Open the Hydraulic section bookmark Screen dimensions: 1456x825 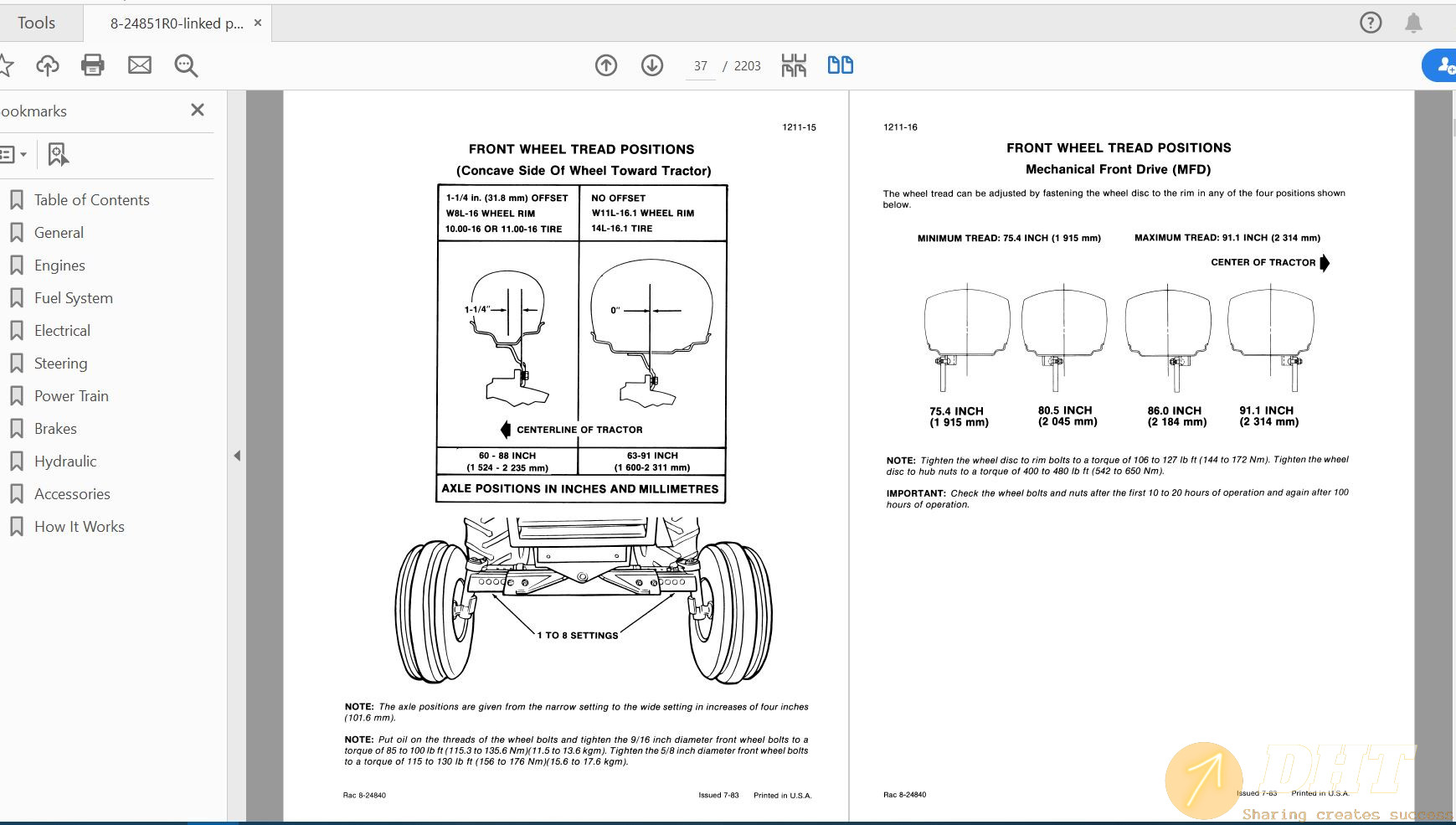tap(64, 461)
